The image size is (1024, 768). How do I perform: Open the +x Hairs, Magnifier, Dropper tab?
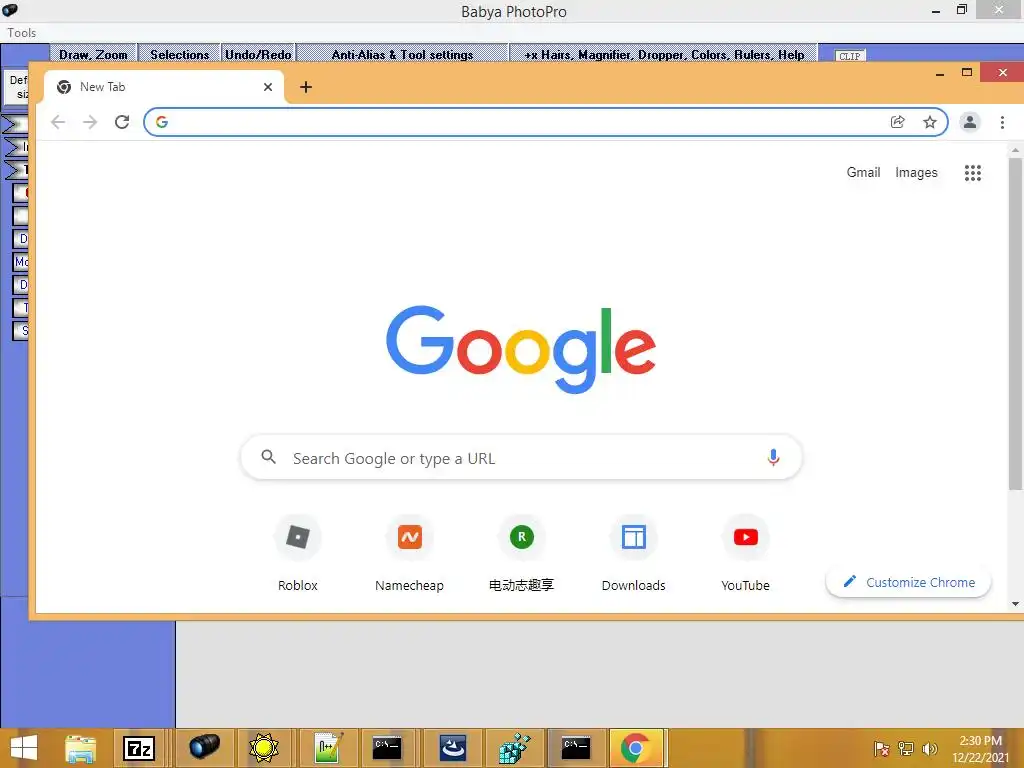[x=664, y=54]
